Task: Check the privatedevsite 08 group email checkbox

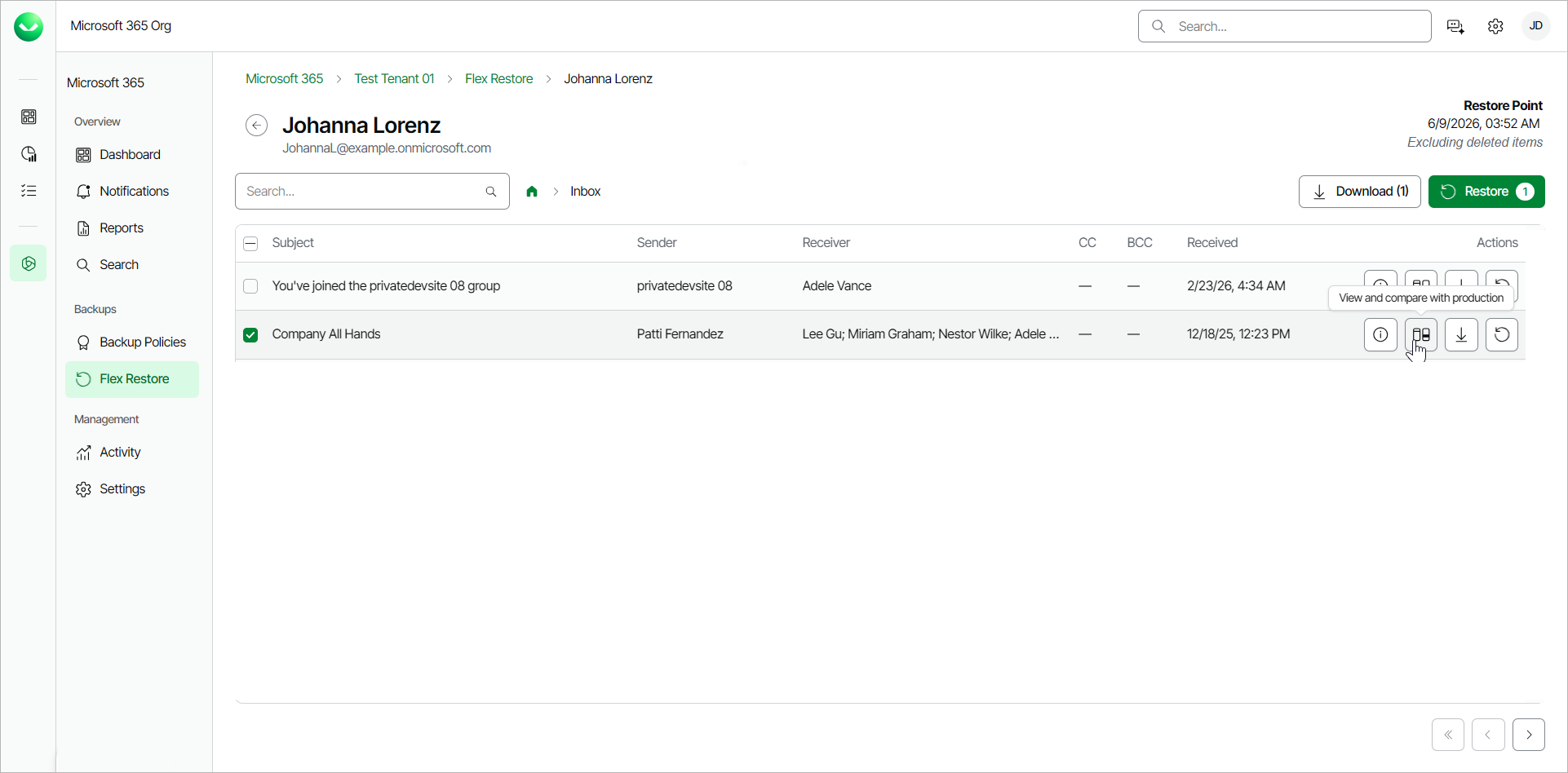Action: coord(250,286)
